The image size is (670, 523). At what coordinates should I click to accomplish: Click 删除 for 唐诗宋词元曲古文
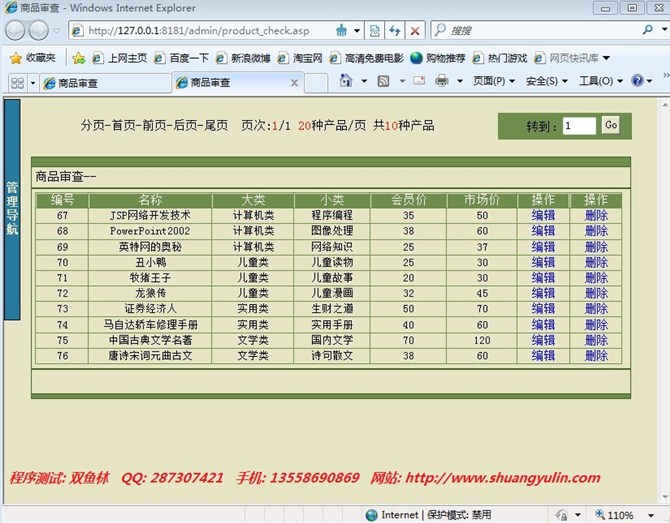(x=596, y=356)
